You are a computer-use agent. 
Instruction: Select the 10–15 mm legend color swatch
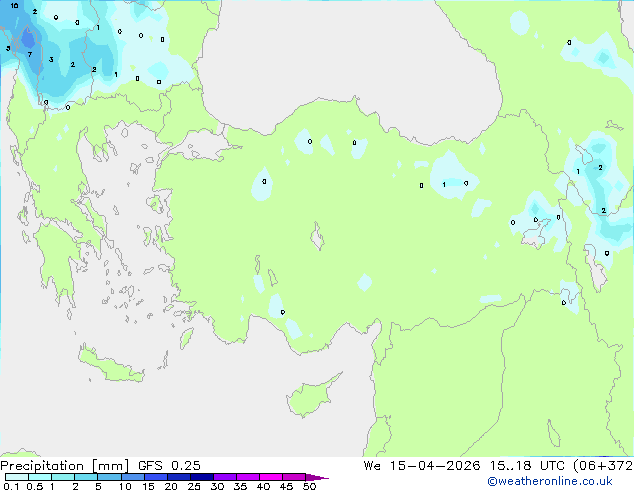(132, 477)
